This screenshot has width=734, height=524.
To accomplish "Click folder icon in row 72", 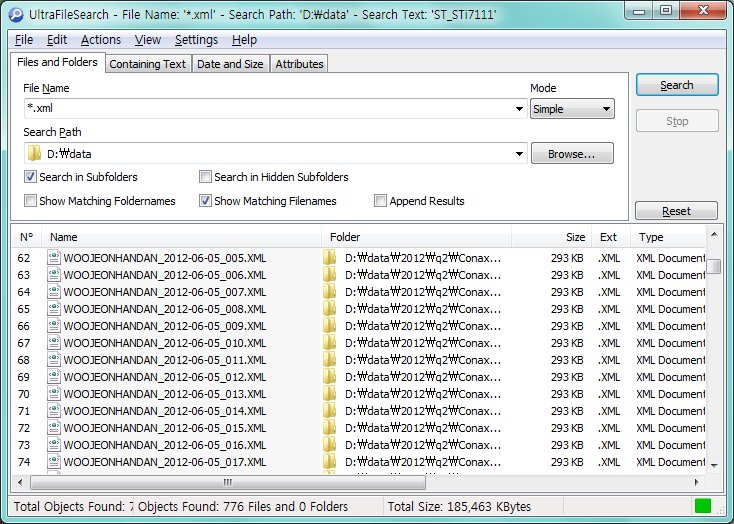I will click(330, 428).
